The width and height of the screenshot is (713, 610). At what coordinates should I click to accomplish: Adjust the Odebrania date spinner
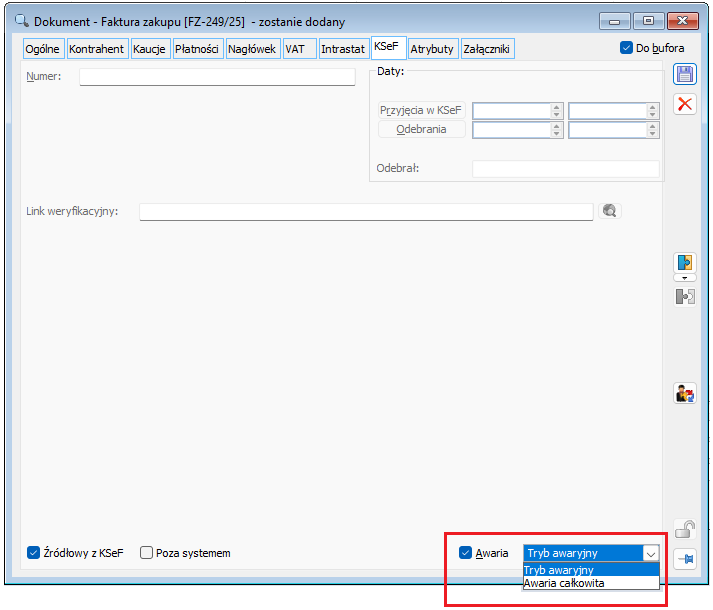[x=557, y=130]
